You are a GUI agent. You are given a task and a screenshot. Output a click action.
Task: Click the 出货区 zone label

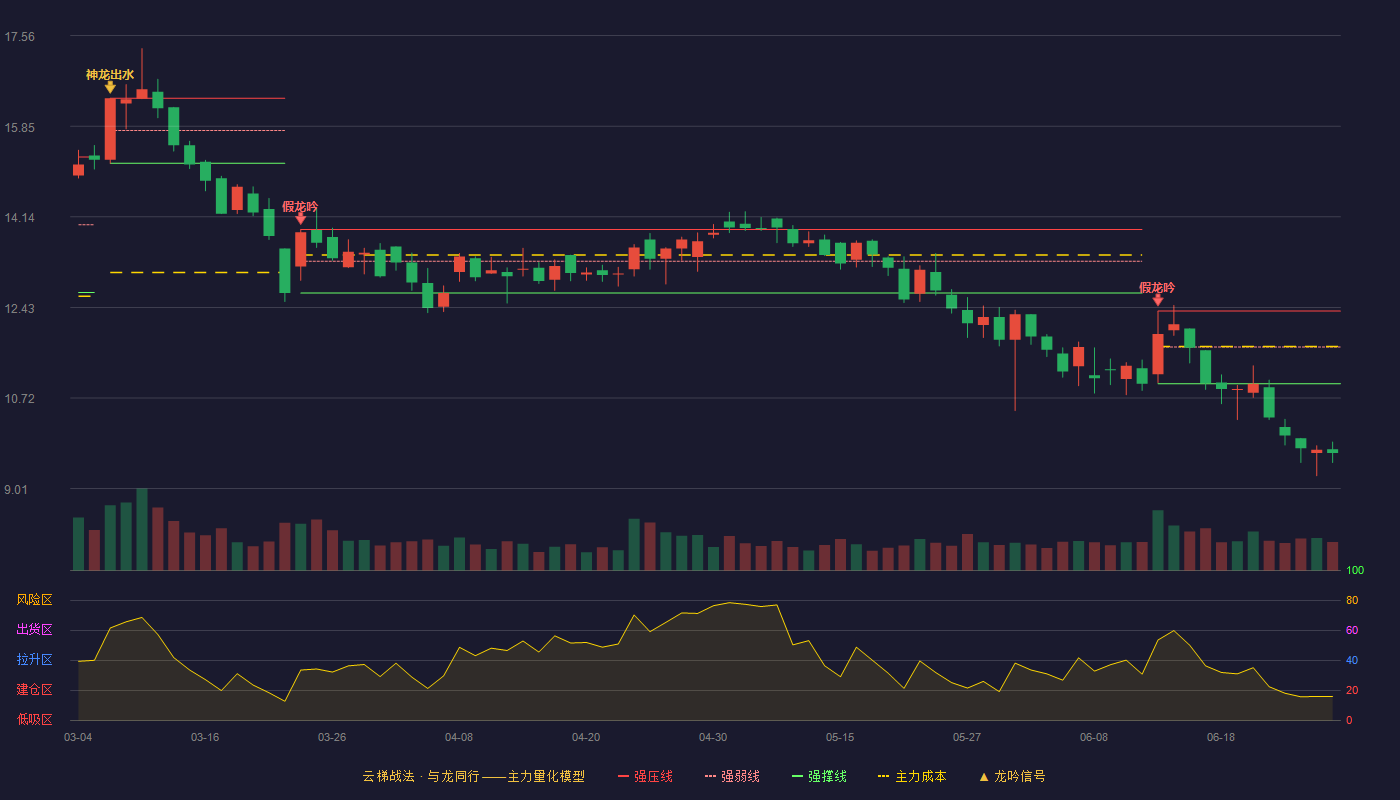(34, 630)
